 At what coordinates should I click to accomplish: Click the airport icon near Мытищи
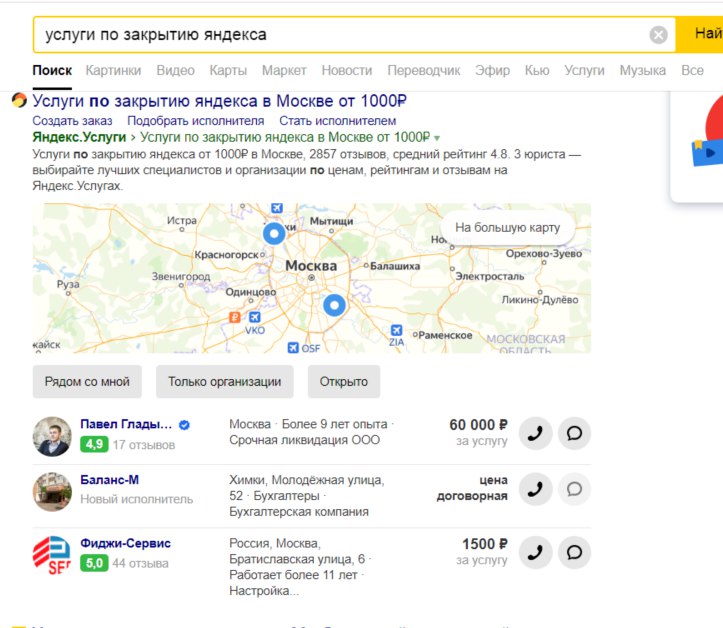click(x=277, y=208)
